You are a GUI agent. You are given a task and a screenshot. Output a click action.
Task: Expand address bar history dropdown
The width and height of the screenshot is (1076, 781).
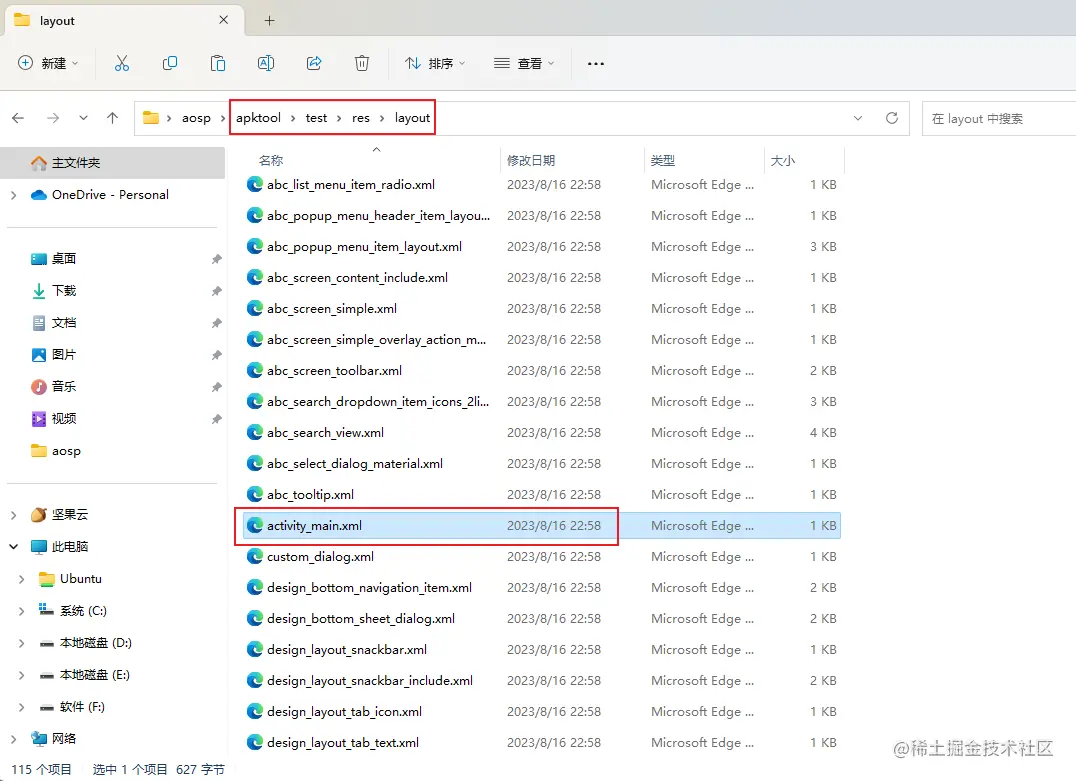(x=858, y=118)
